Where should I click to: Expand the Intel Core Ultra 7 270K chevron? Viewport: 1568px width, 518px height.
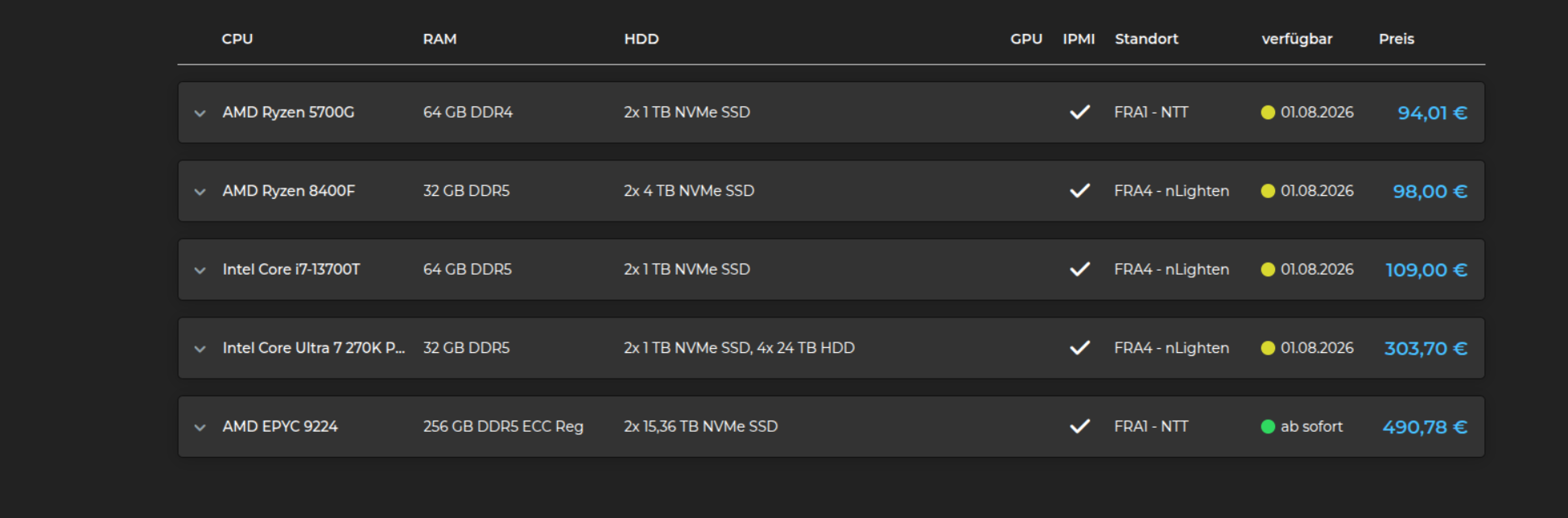click(200, 349)
